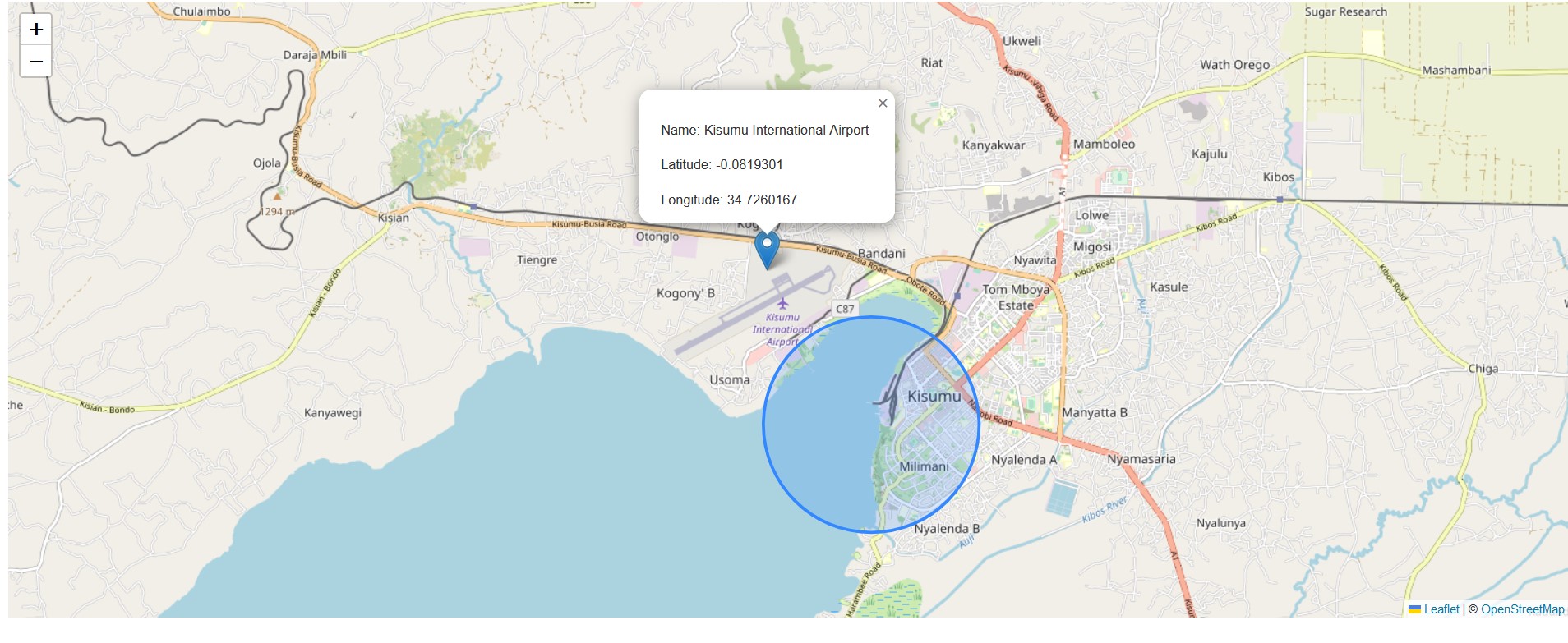The width and height of the screenshot is (1568, 643).
Task: Click the Kogony' B place label
Action: point(685,293)
